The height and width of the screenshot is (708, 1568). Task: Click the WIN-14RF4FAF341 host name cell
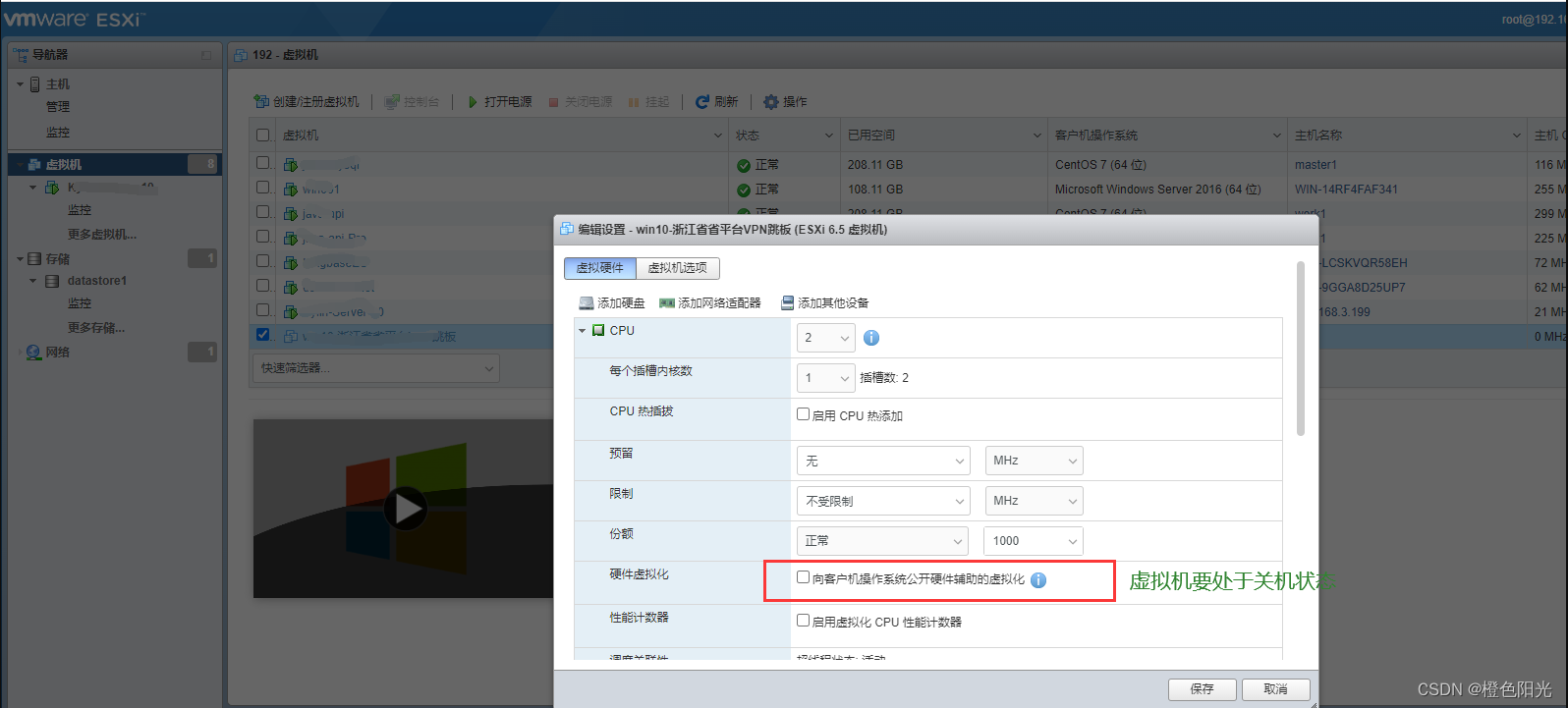[1346, 190]
